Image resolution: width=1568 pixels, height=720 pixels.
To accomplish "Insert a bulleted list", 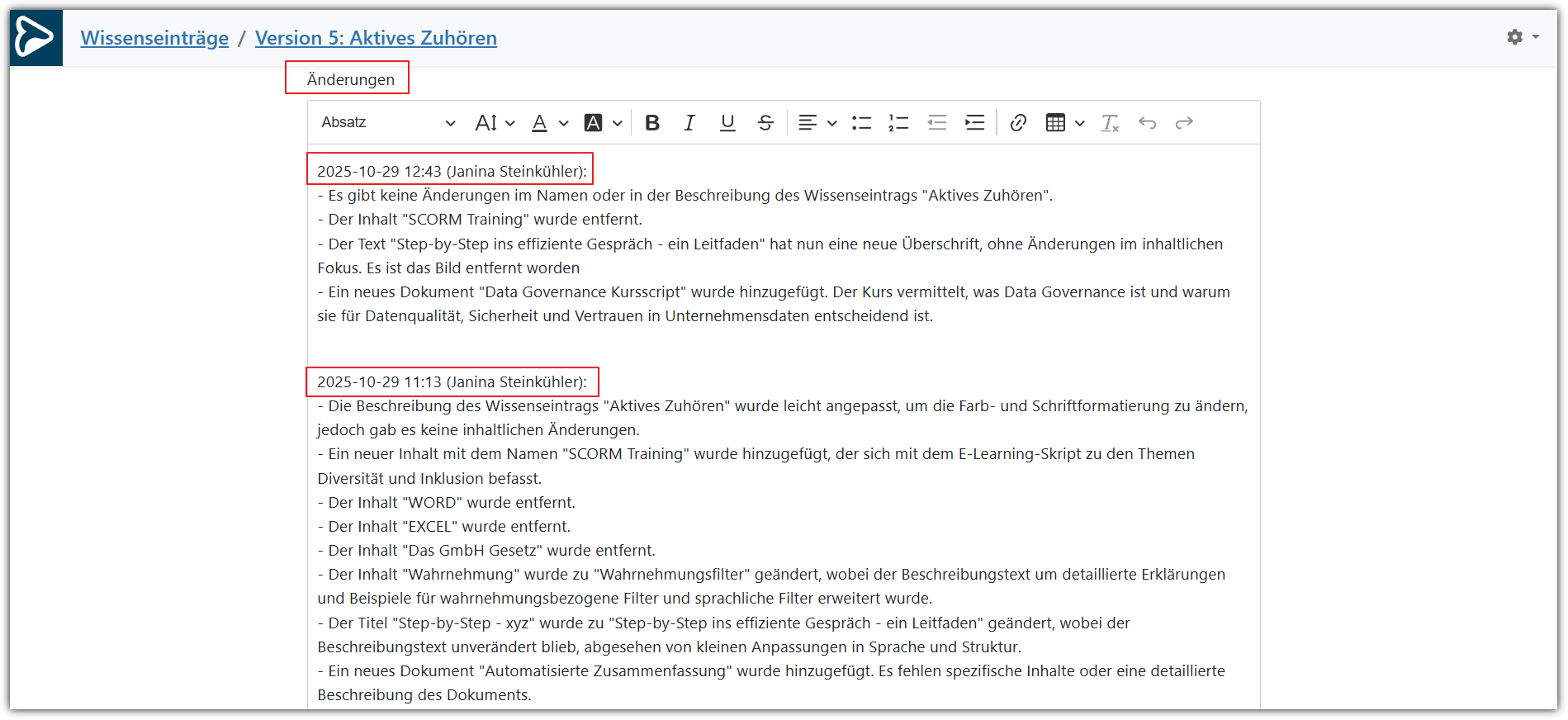I will coord(861,123).
